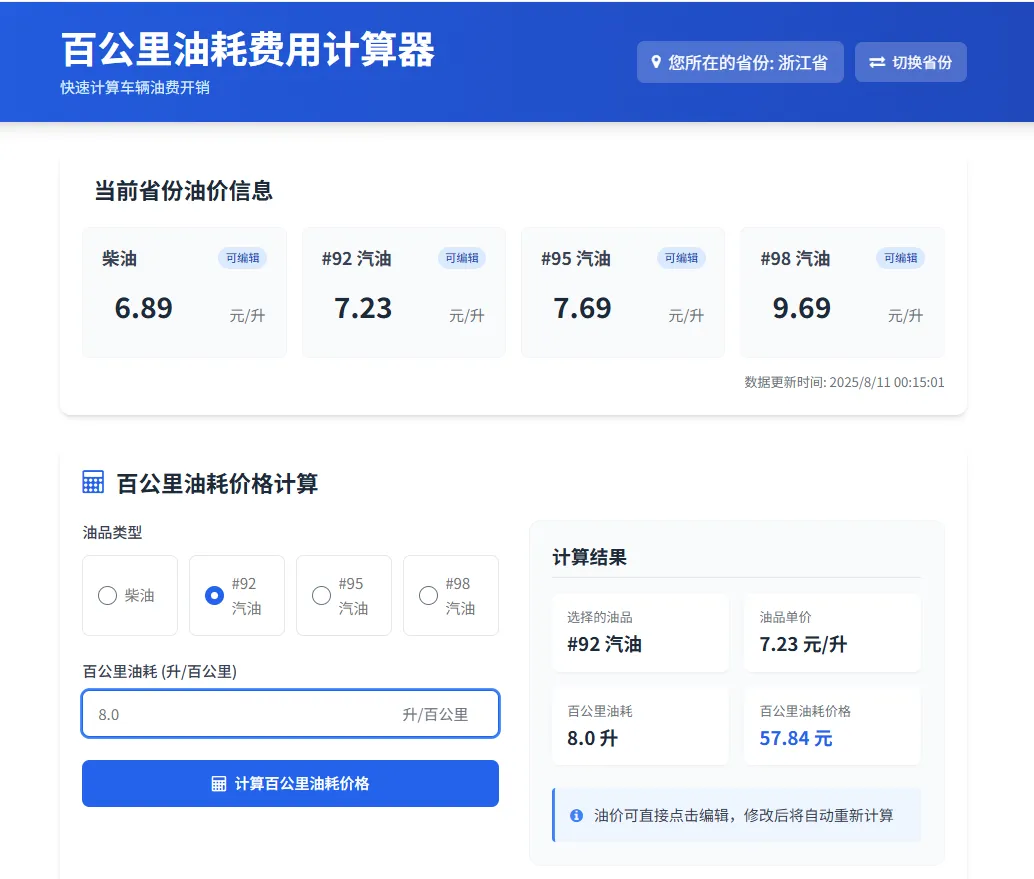Click the location pin icon in the province badge
The width and height of the screenshot is (1034, 879).
point(655,62)
